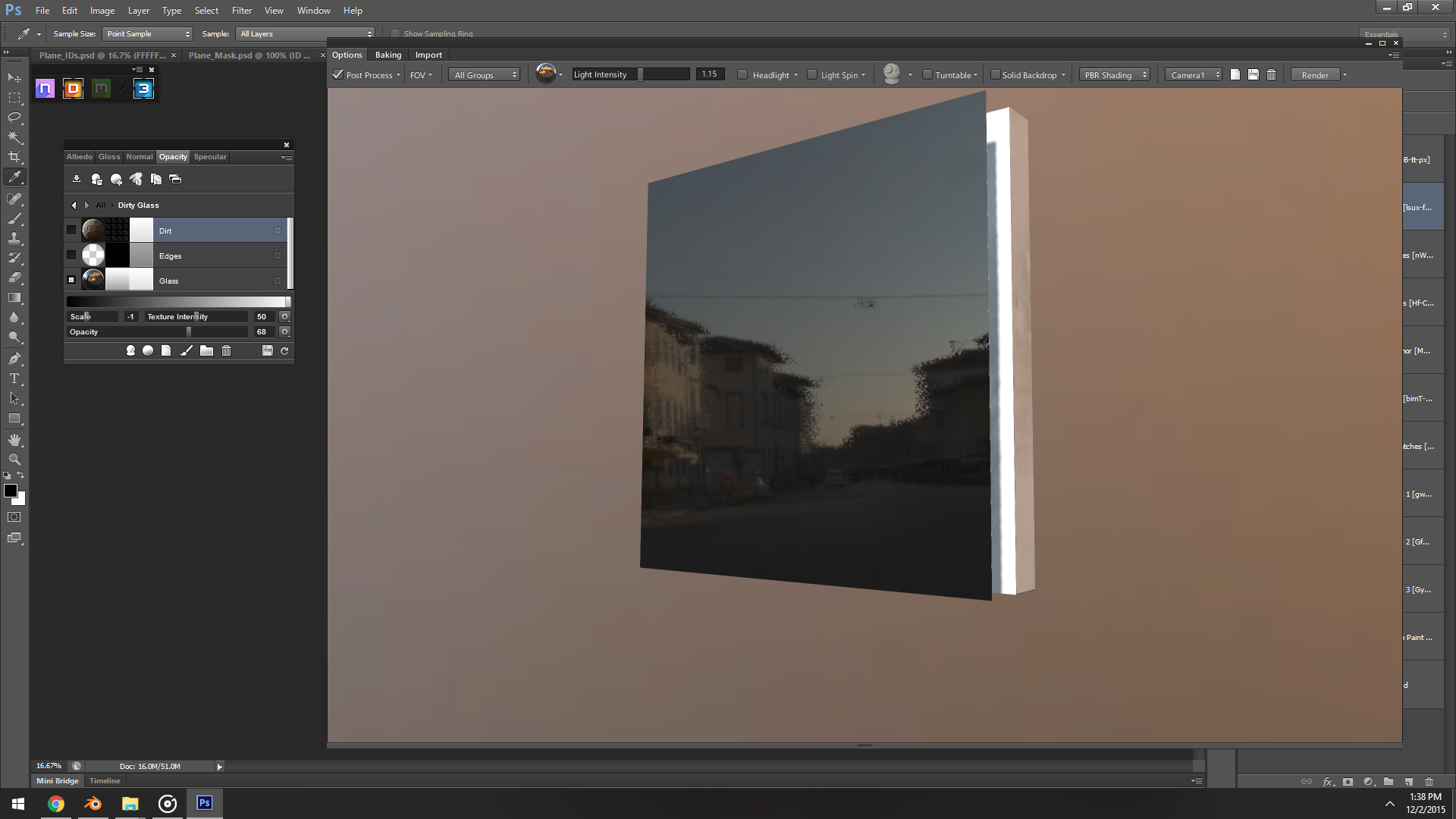
Task: Launch the 3DO blue 3 icon
Action: [143, 89]
